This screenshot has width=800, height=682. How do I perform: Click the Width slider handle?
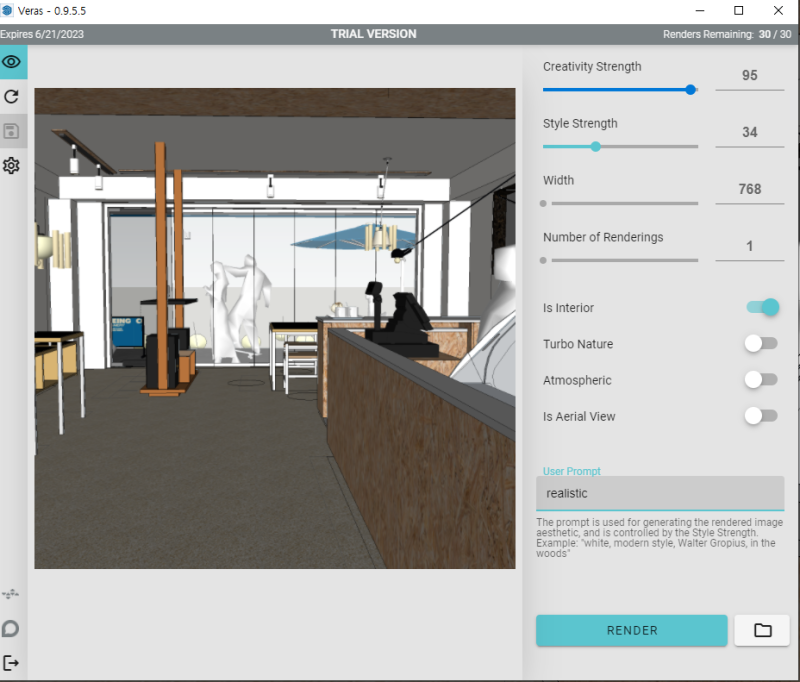tap(543, 204)
